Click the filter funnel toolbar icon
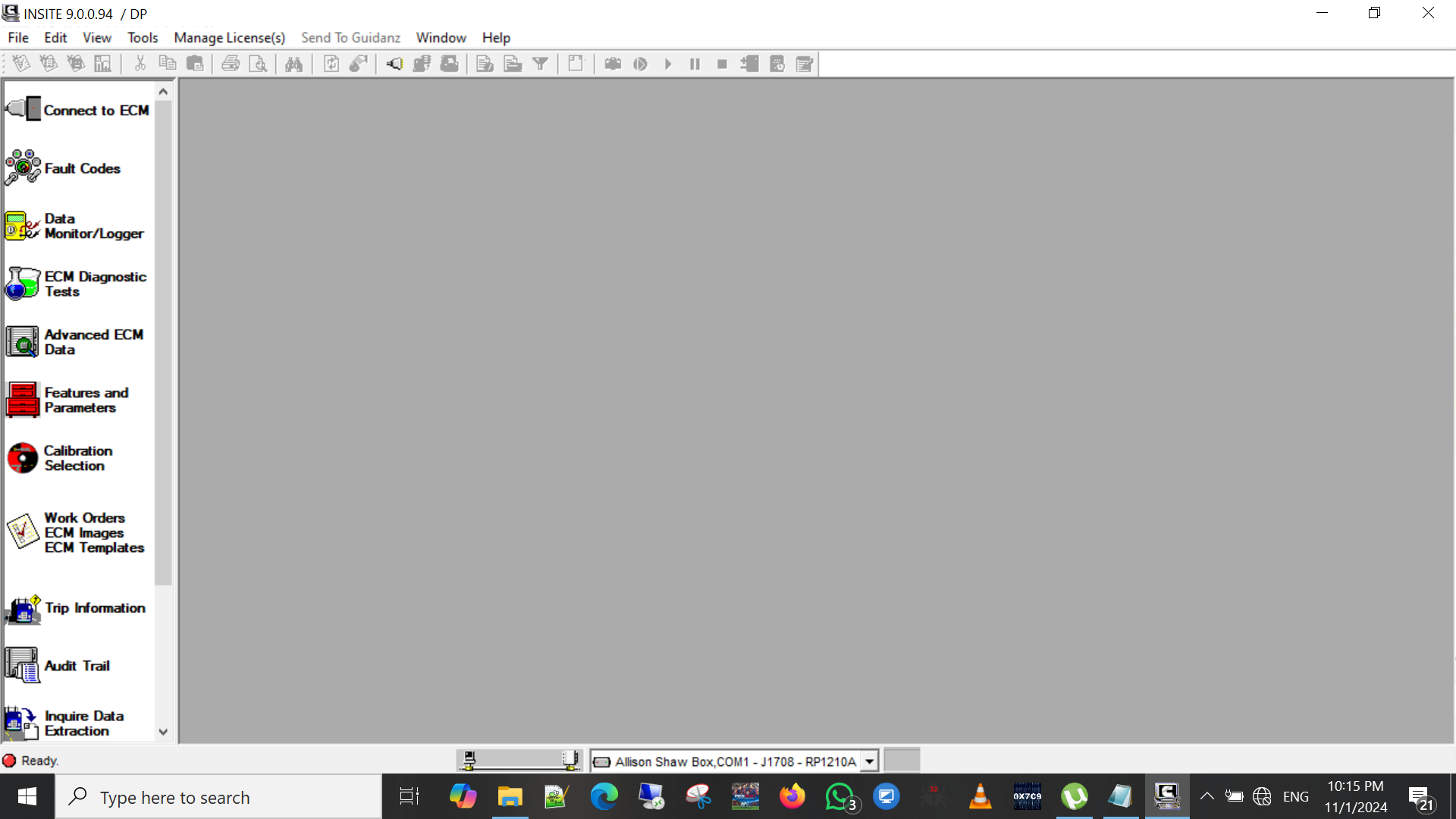The width and height of the screenshot is (1456, 819). click(x=540, y=64)
